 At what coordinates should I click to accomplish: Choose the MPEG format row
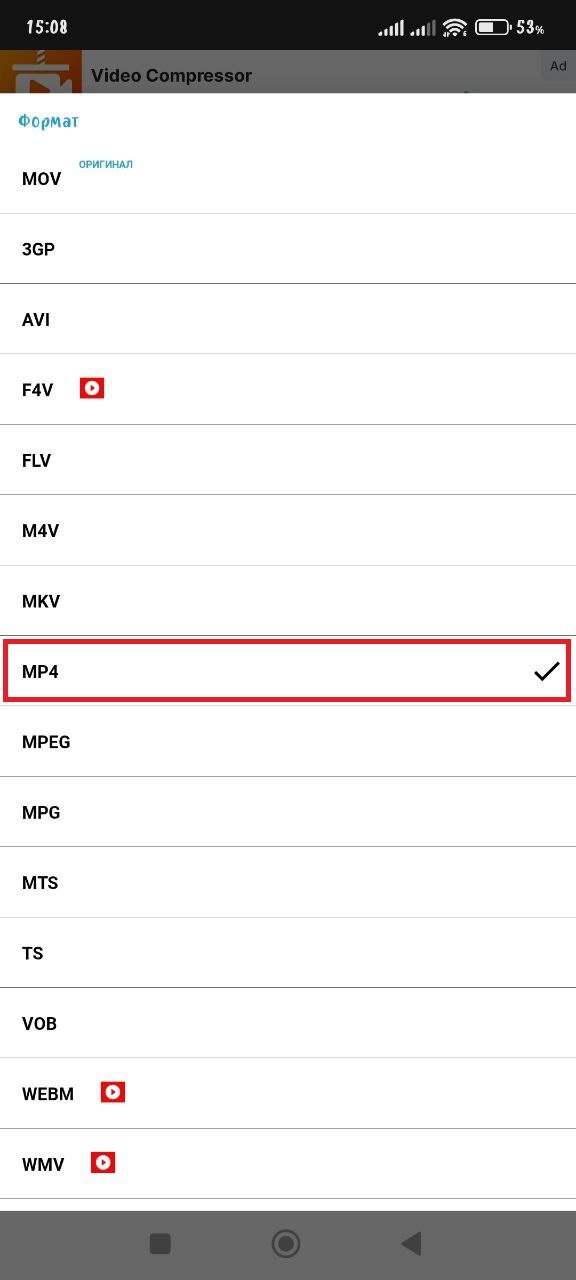click(x=288, y=742)
